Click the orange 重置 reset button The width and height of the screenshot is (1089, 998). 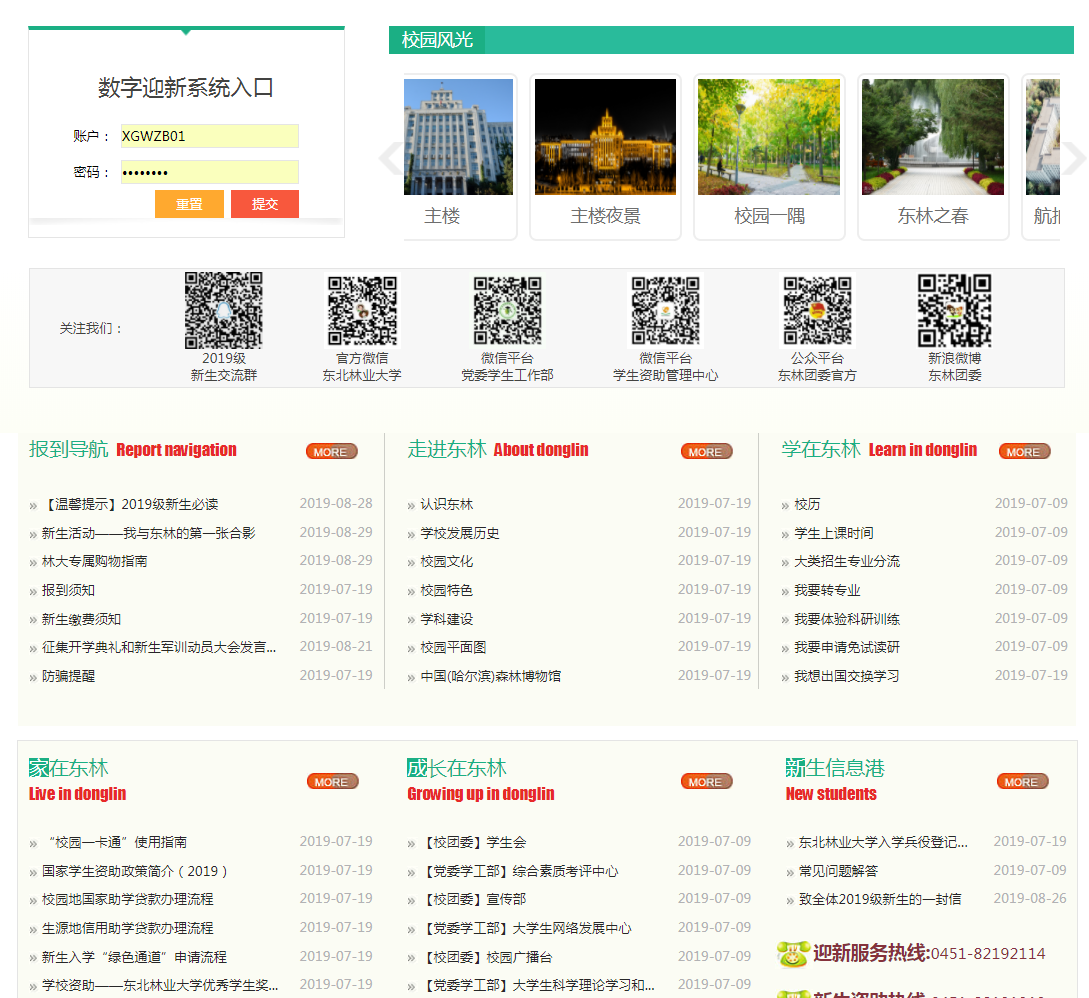tap(189, 204)
